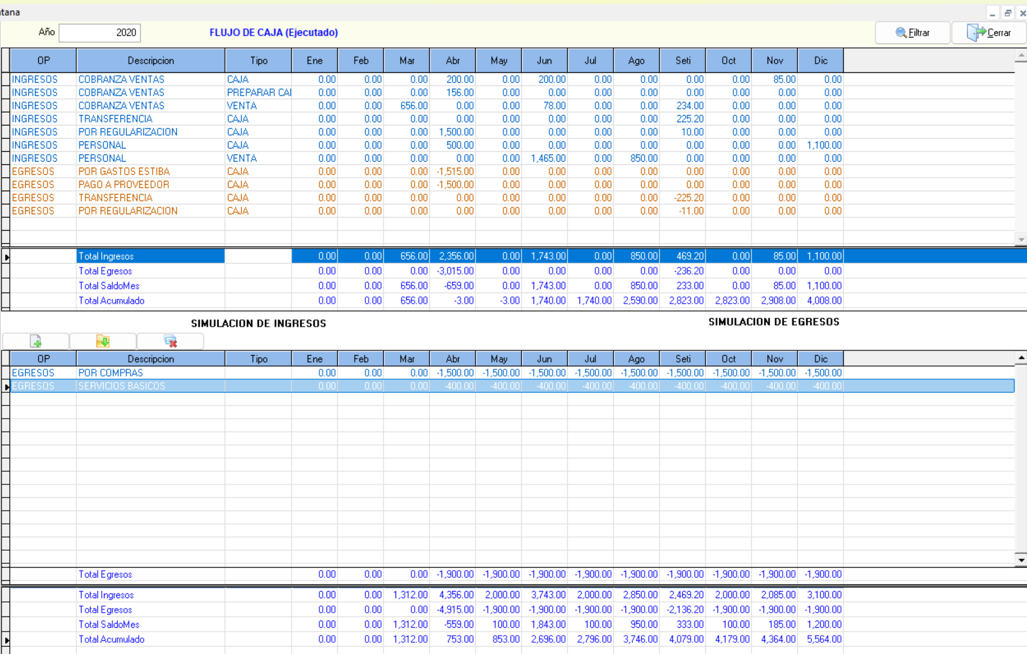Image resolution: width=1027 pixels, height=654 pixels.
Task: Click OP column header in simulation grid
Action: pyautogui.click(x=43, y=359)
